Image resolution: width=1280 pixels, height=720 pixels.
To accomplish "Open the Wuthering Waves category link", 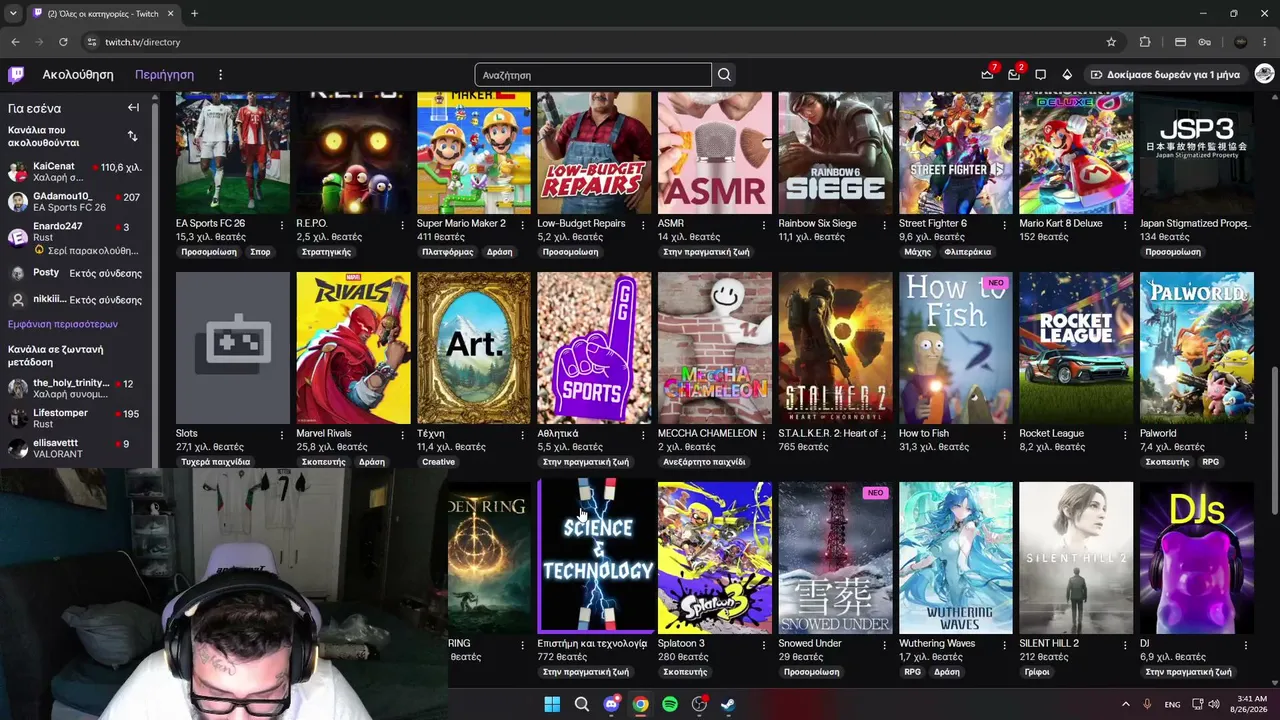I will [x=937, y=644].
